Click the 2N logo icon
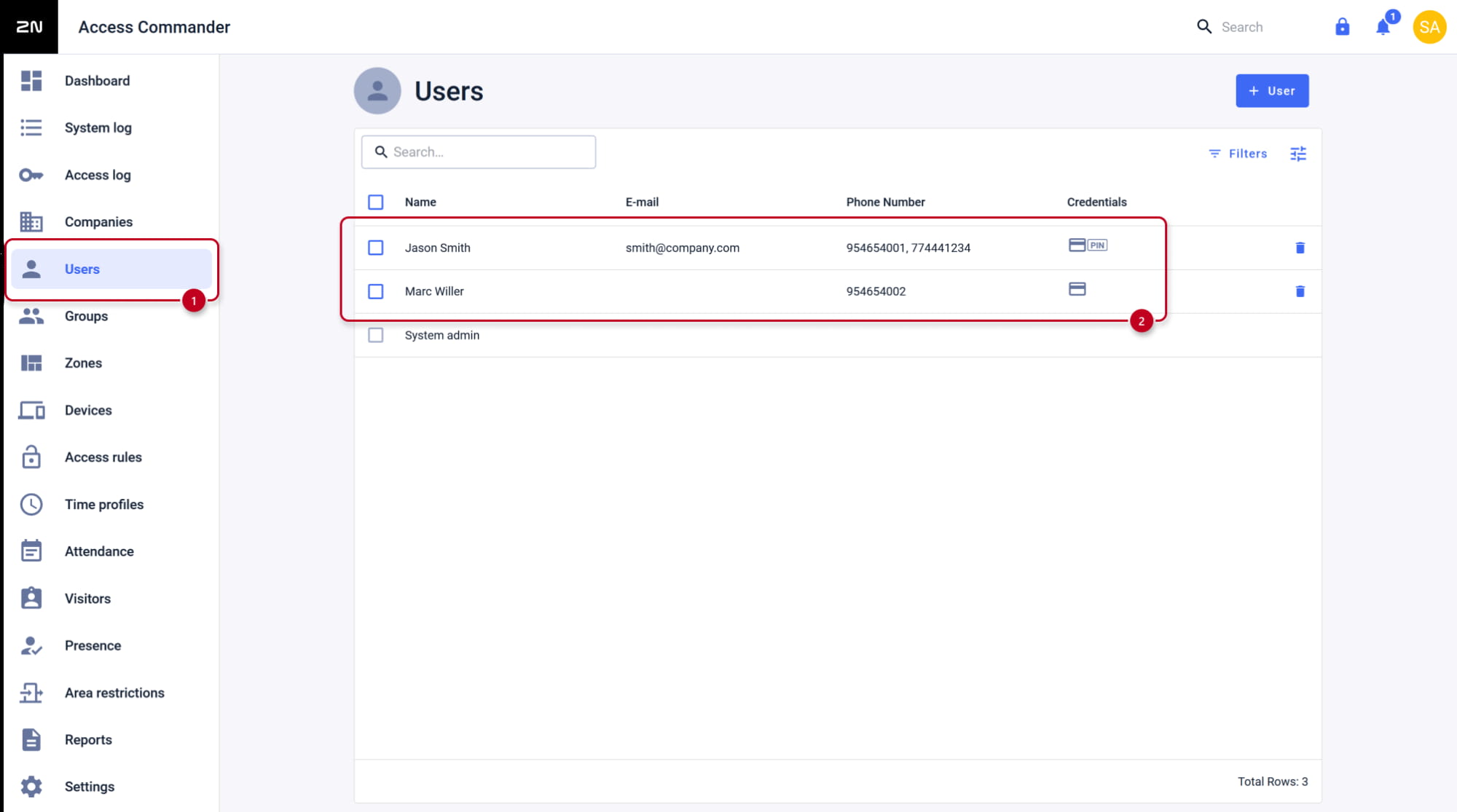The height and width of the screenshot is (812, 1457). click(29, 27)
